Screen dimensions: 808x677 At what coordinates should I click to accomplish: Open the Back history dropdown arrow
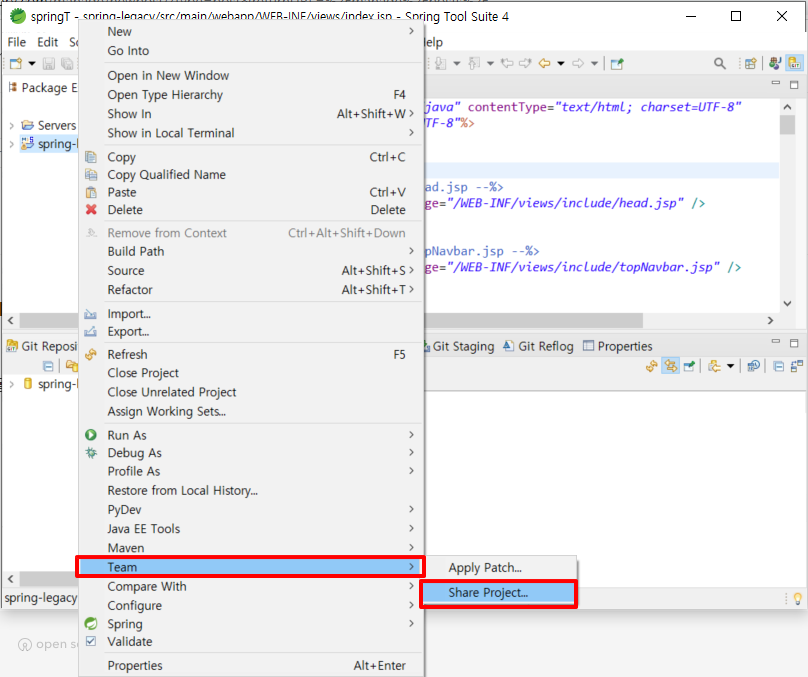[x=561, y=63]
